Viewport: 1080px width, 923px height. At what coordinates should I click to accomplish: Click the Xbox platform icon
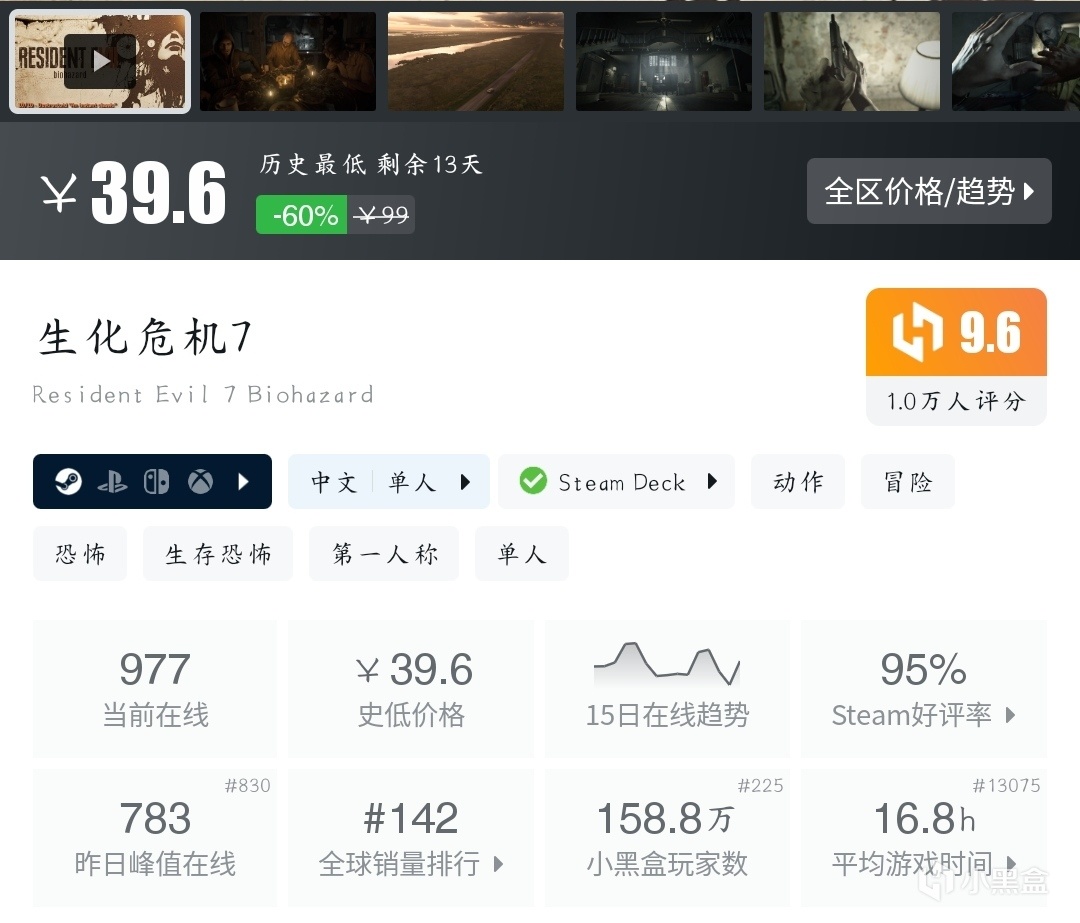200,481
